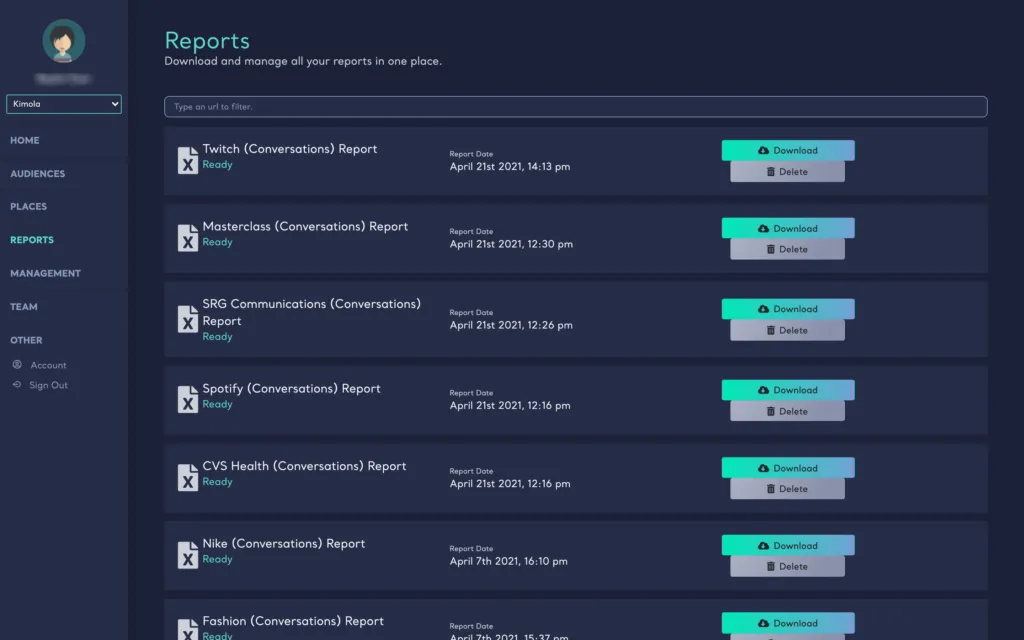Viewport: 1024px width, 640px height.
Task: Open MANAGEMENT in the sidebar
Action: (45, 273)
